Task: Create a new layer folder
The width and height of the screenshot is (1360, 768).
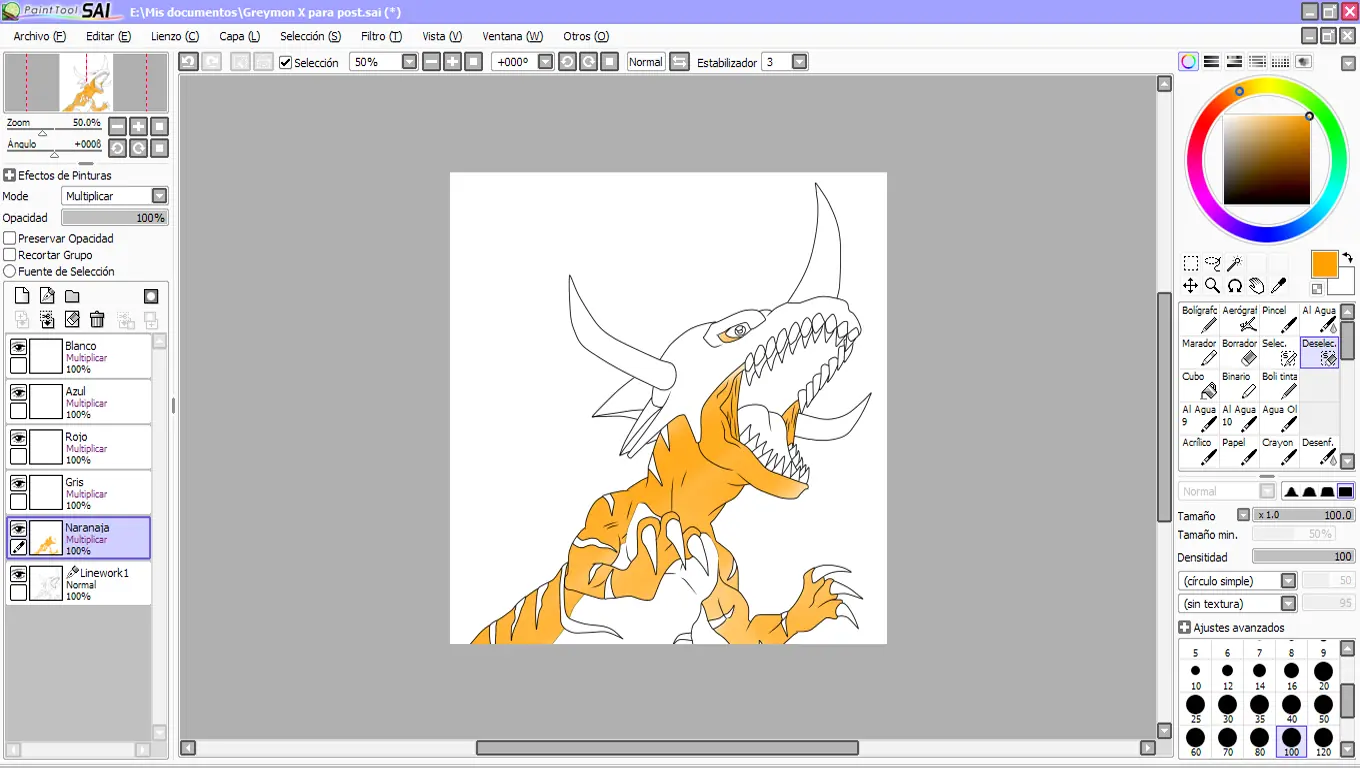Action: coord(72,296)
